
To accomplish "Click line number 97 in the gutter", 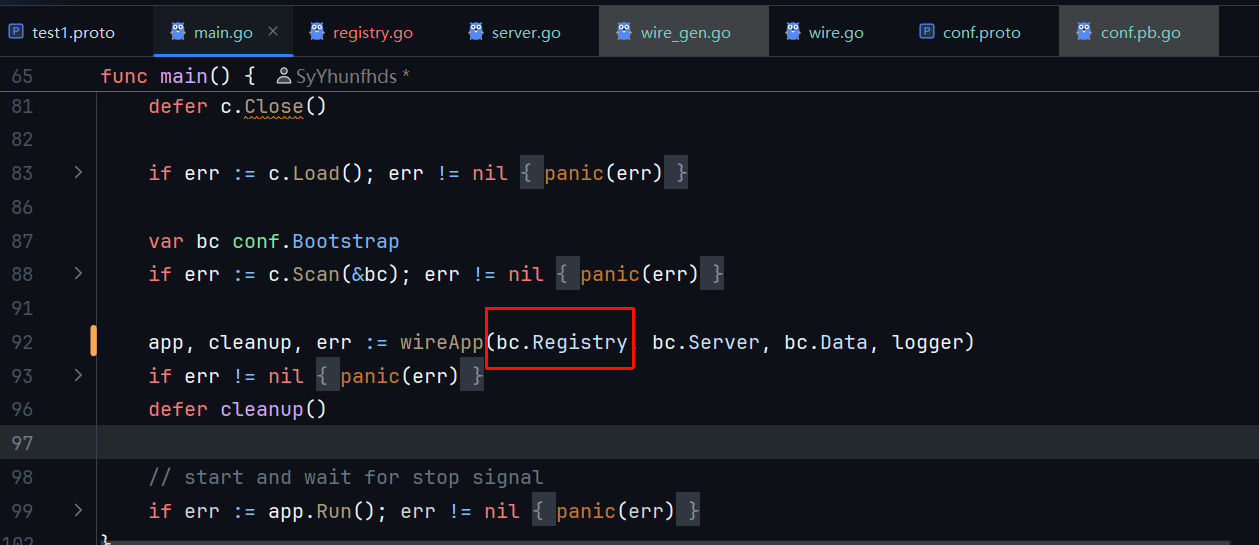I will click(22, 443).
